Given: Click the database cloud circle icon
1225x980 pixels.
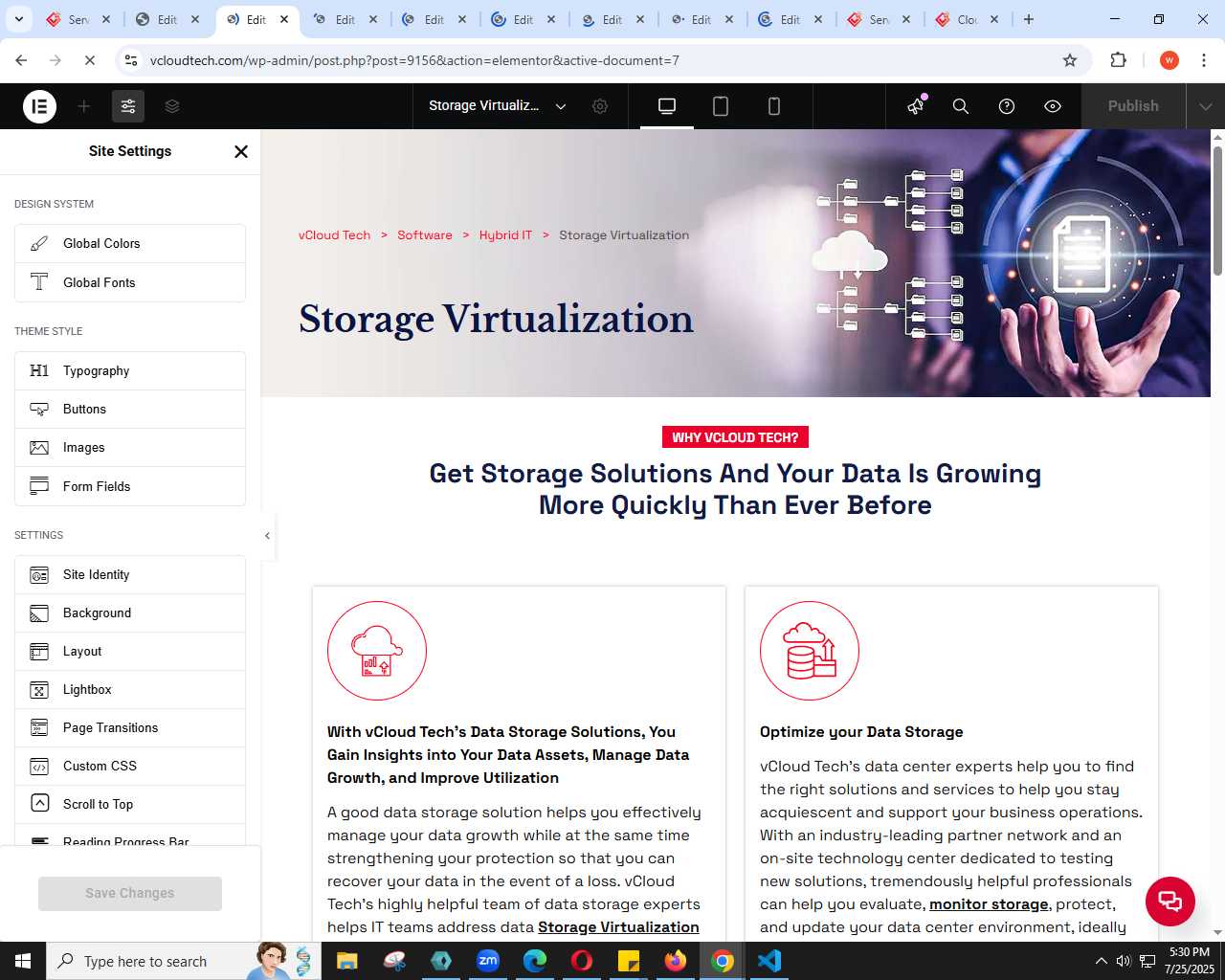Looking at the screenshot, I should (810, 651).
